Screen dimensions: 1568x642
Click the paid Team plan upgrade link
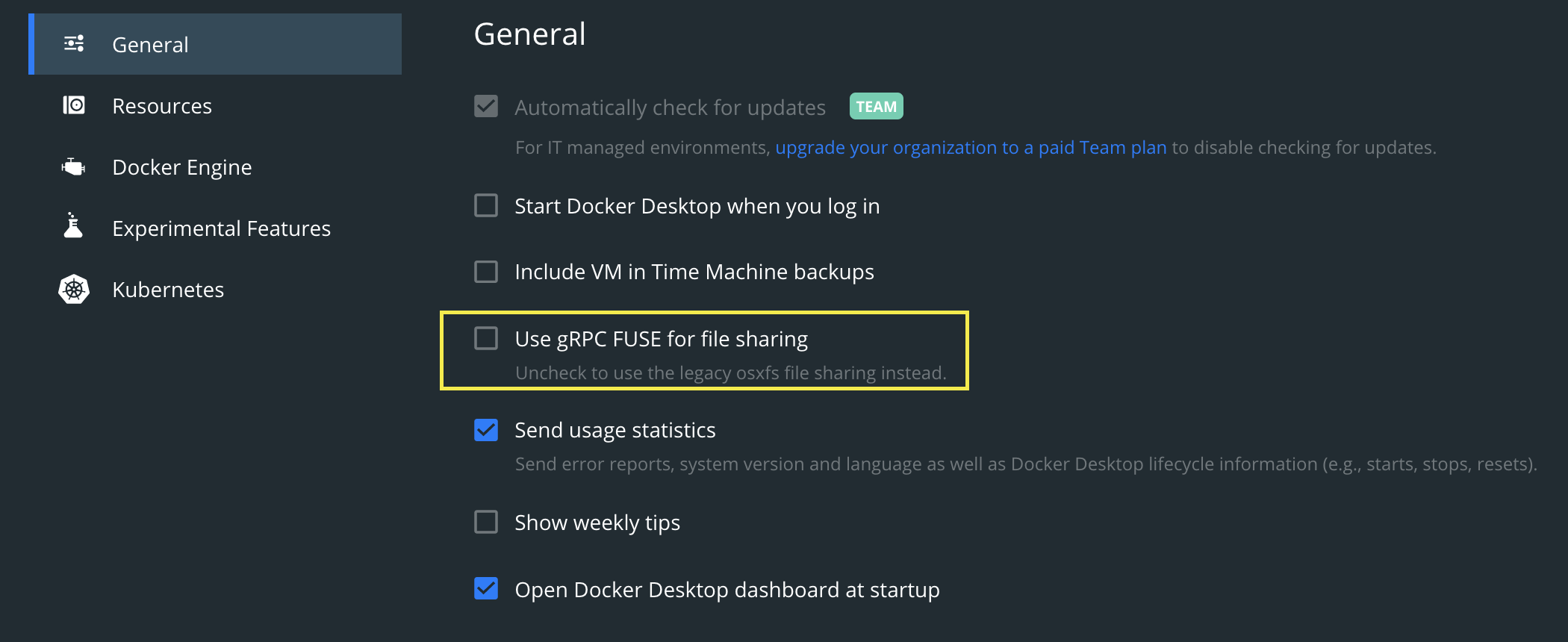[971, 147]
